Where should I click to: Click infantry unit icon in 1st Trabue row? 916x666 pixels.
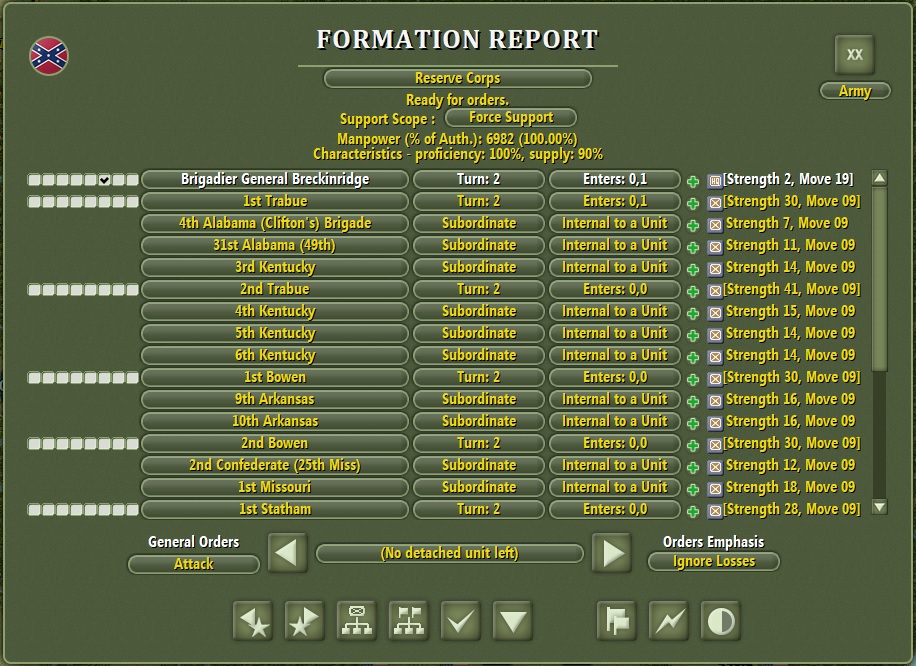(x=715, y=203)
